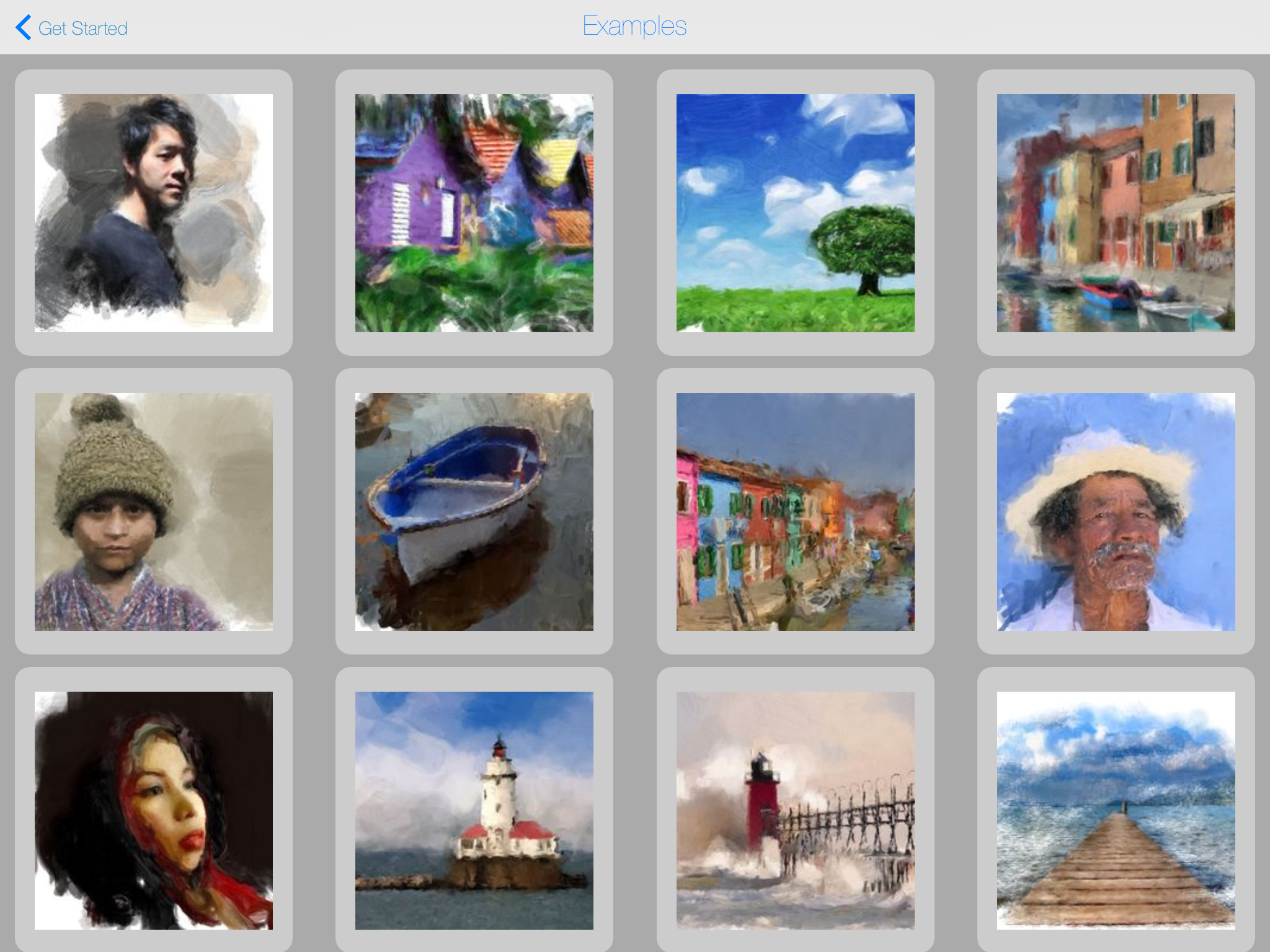
Task: Open the colorful row houses canal example
Action: (796, 511)
